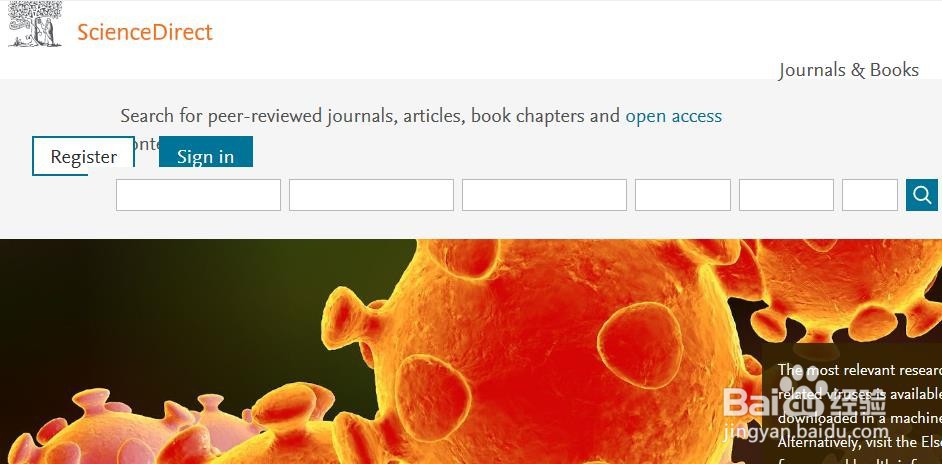Click the 'Alternatively, visit the Else' text line
The image size is (942, 464).
click(860, 442)
